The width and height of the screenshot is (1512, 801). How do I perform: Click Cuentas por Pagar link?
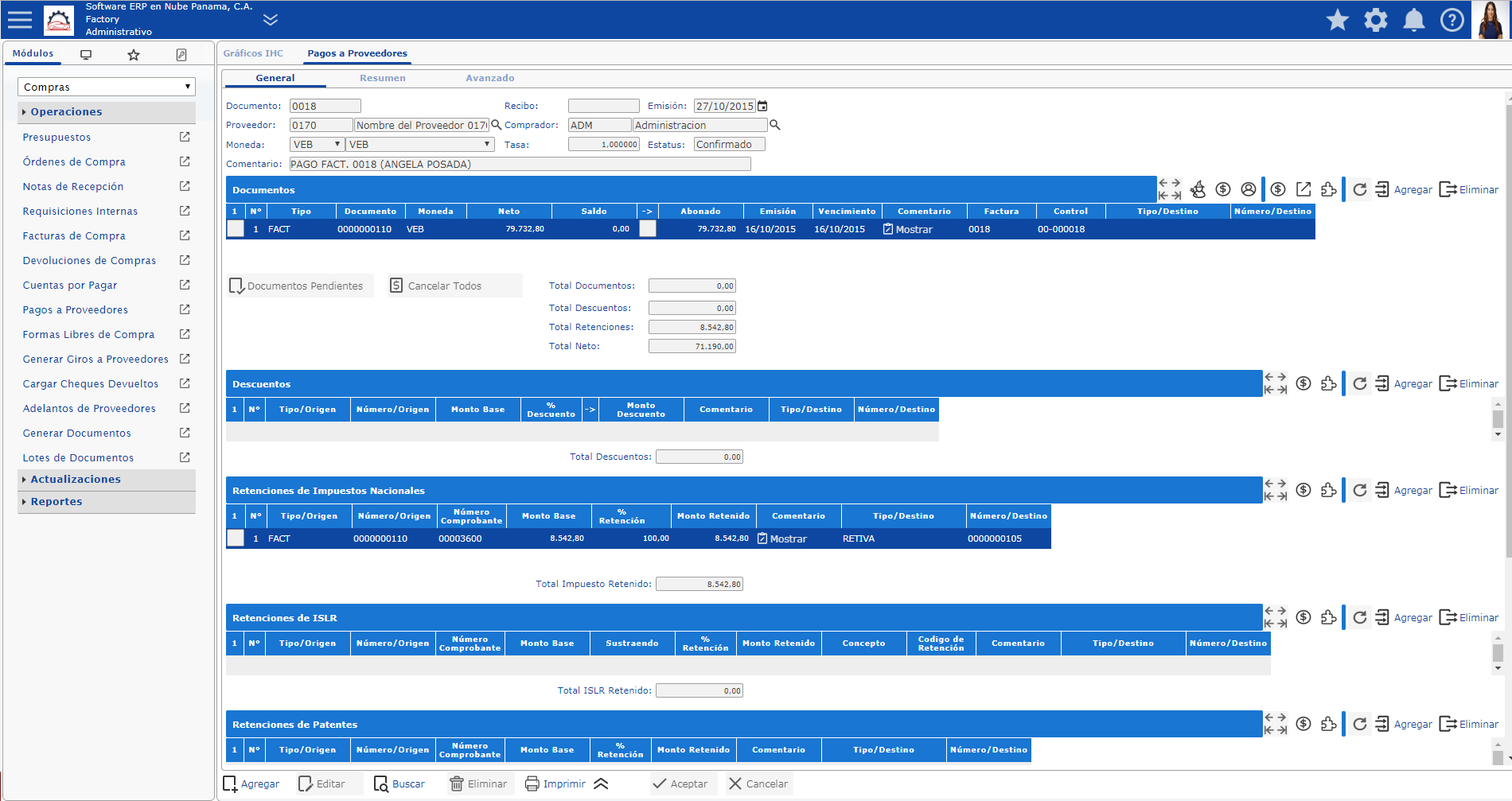coord(70,285)
